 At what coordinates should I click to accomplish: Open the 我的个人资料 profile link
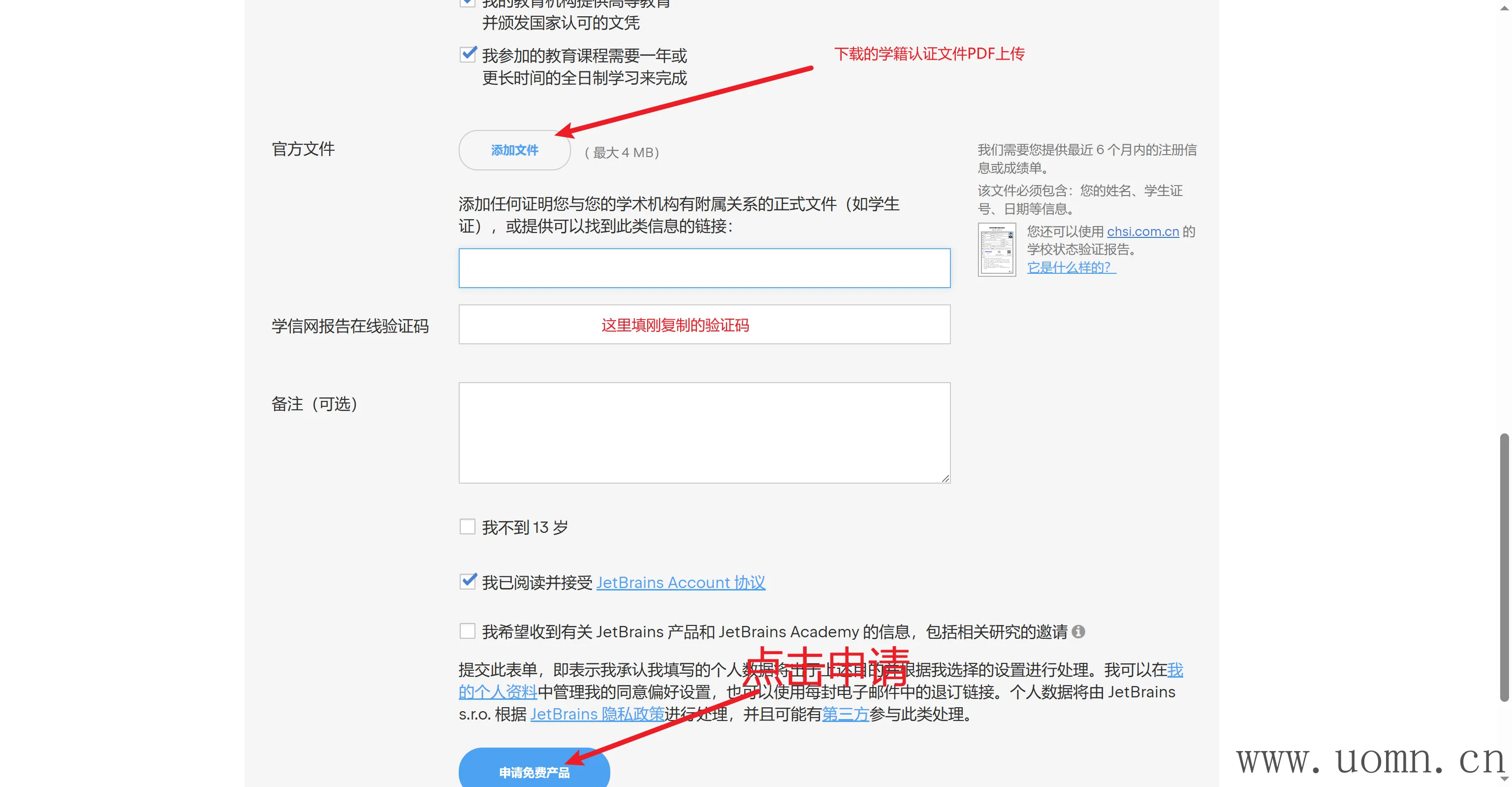[x=498, y=692]
